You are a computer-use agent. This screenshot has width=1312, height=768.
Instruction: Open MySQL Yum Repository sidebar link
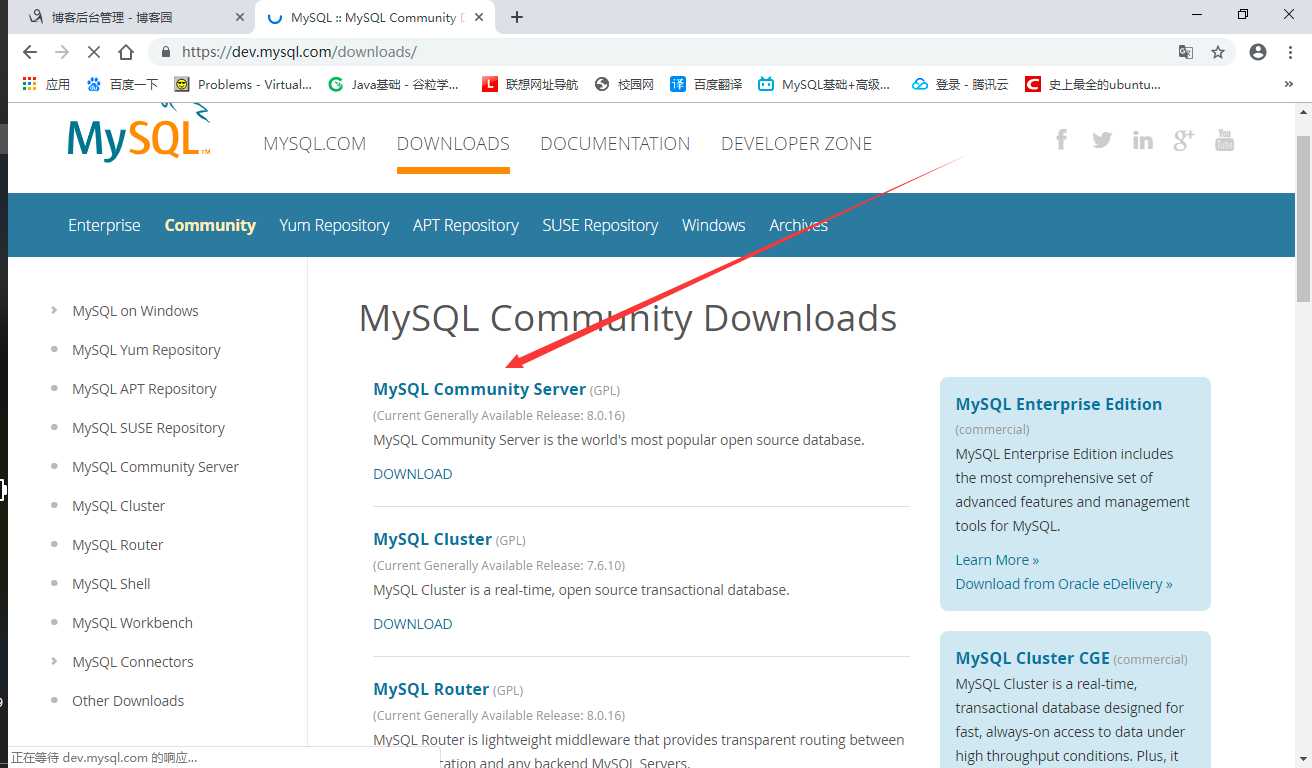[x=146, y=350]
